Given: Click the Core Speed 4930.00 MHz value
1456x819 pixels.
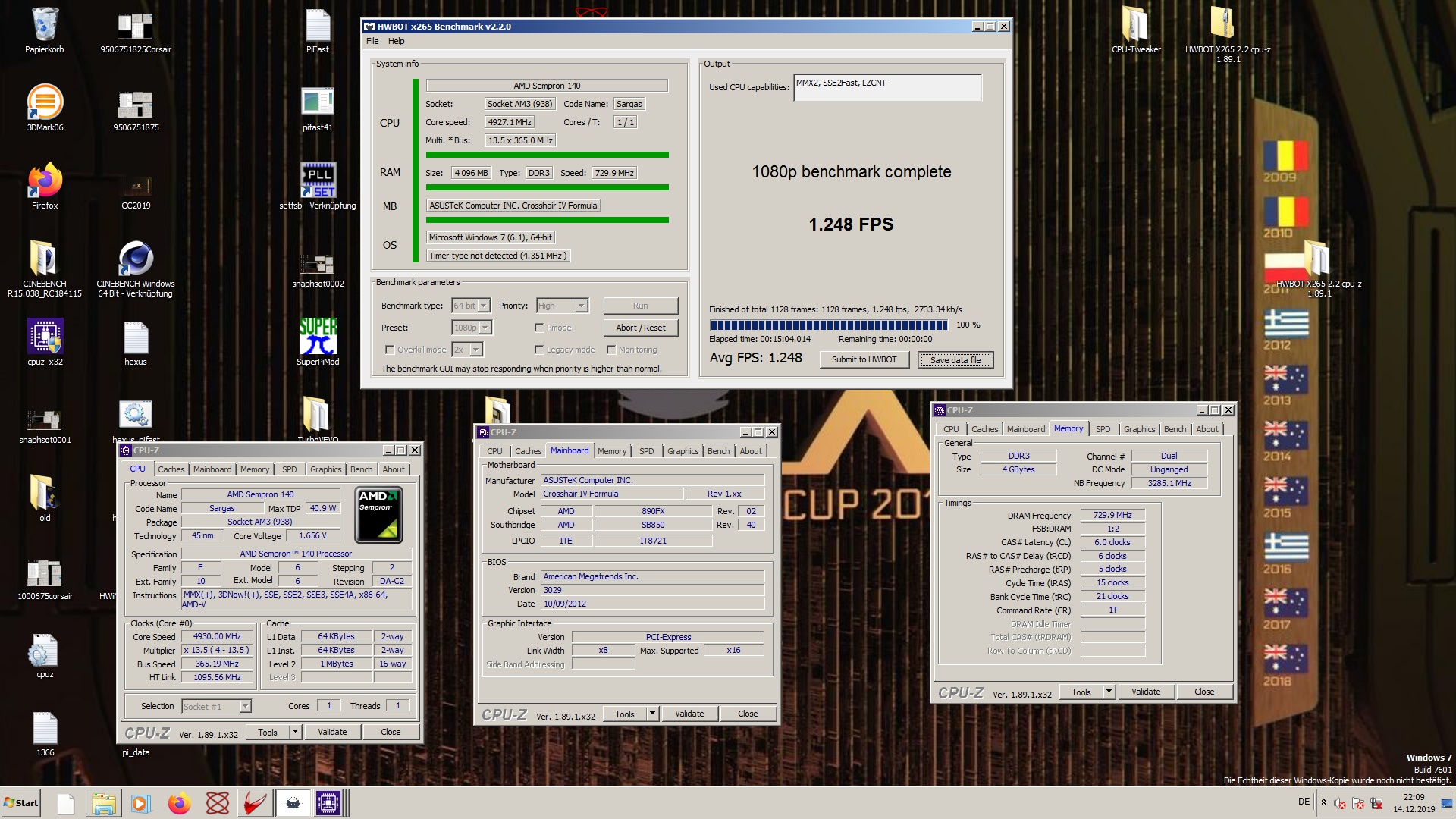Looking at the screenshot, I should [x=217, y=637].
